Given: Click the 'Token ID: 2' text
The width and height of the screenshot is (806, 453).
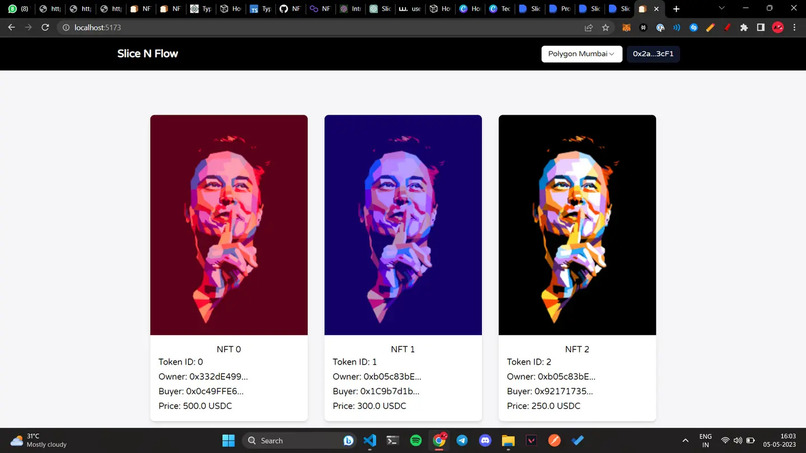Looking at the screenshot, I should [x=529, y=362].
